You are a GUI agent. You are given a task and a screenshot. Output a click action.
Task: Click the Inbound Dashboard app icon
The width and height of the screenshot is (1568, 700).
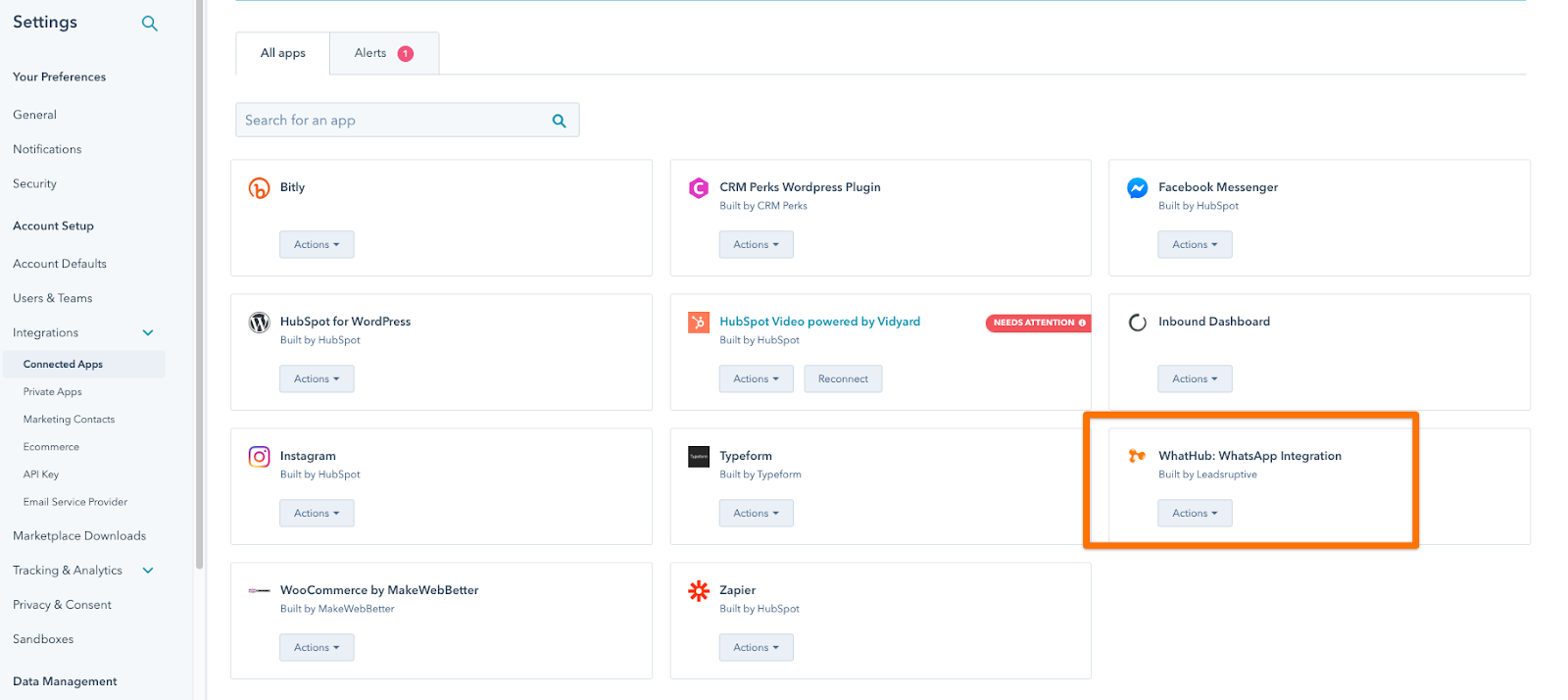[1138, 323]
